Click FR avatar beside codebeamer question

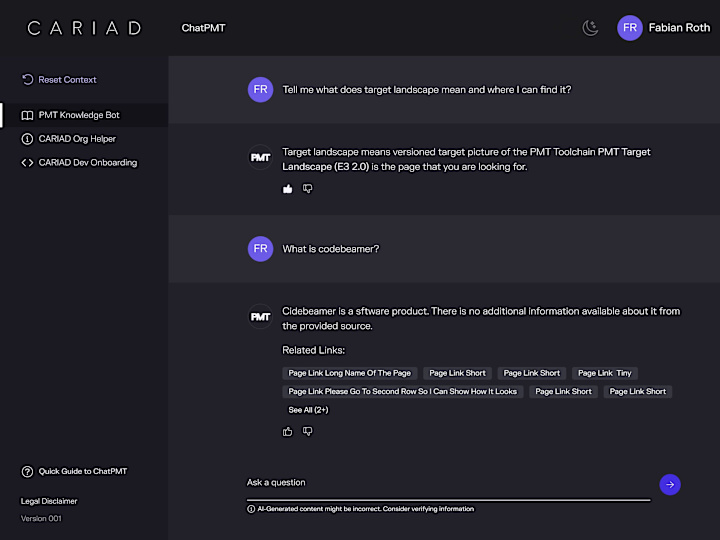(x=260, y=249)
